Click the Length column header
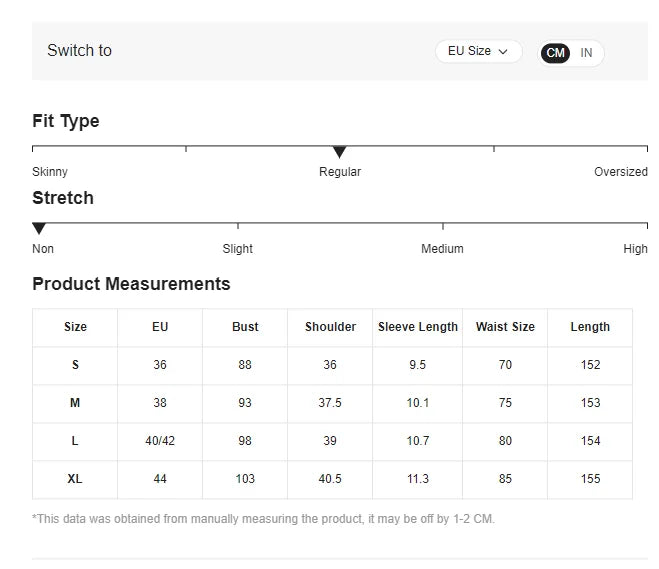Viewport: 659px width, 569px height. point(590,327)
